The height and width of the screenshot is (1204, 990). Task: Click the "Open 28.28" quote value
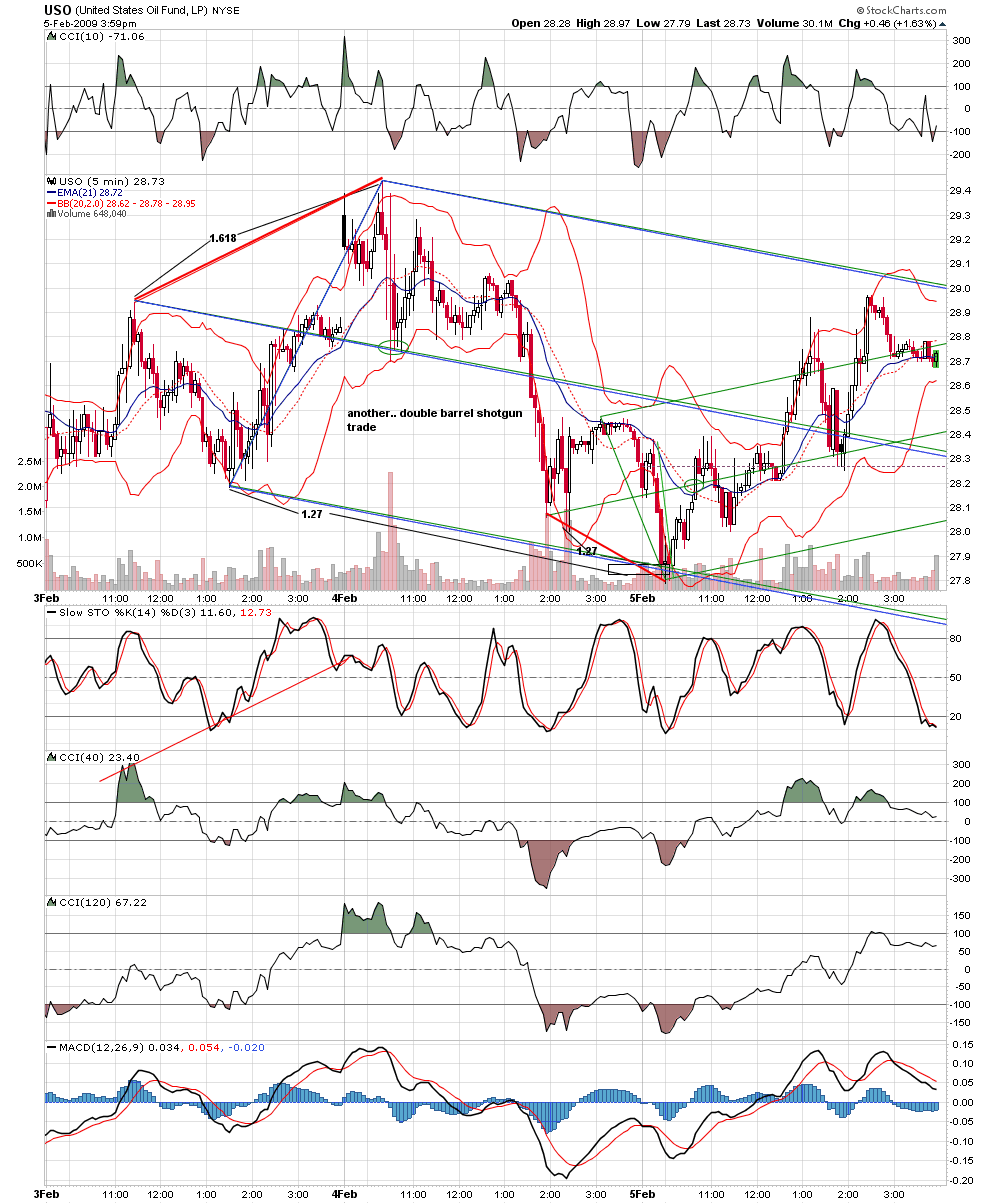click(540, 23)
